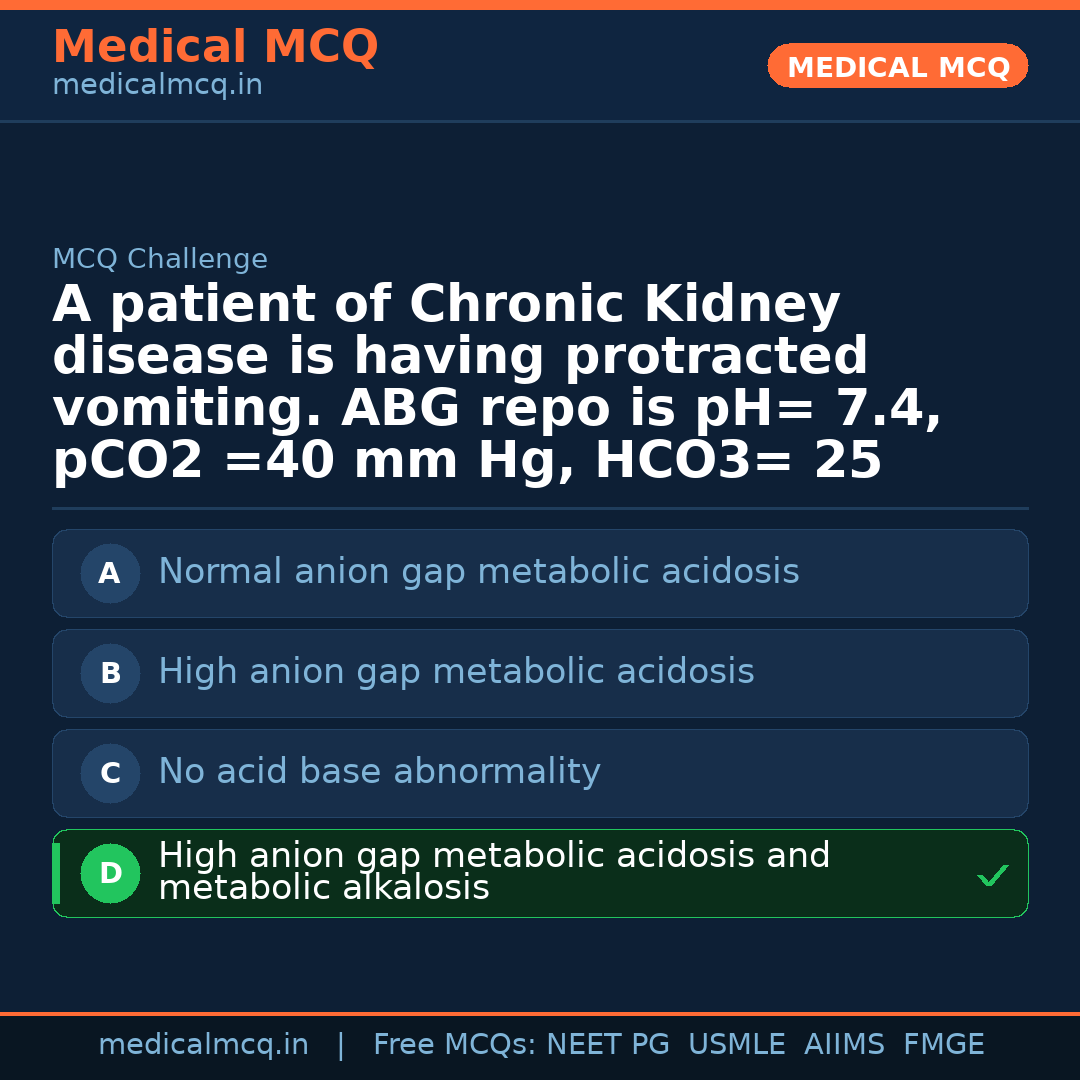The image size is (1080, 1080).
Task: Select 'Normal anion gap metabolic acidosis' answer
Action: pyautogui.click(x=478, y=572)
